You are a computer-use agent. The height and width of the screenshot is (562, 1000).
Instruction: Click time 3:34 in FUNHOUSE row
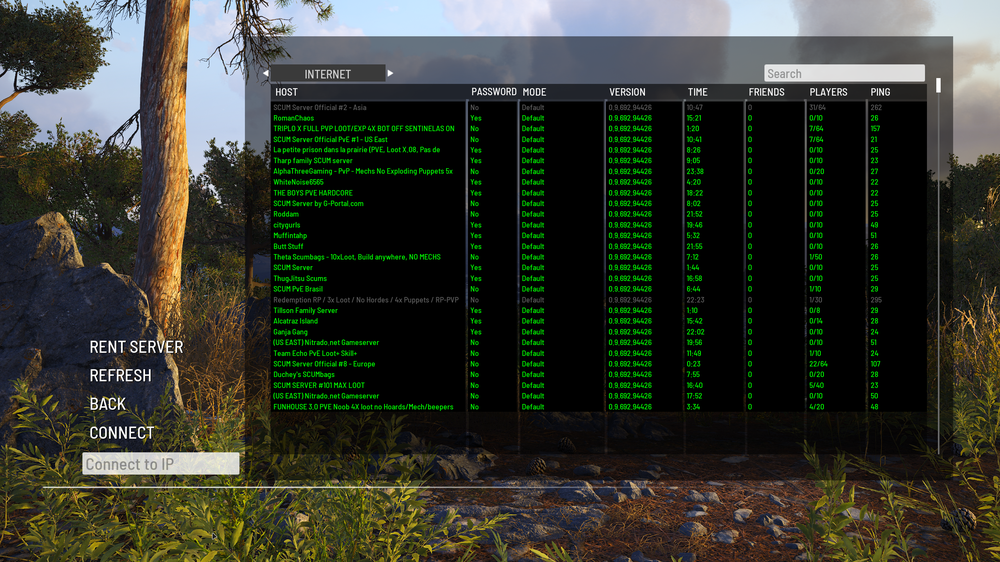click(x=693, y=407)
